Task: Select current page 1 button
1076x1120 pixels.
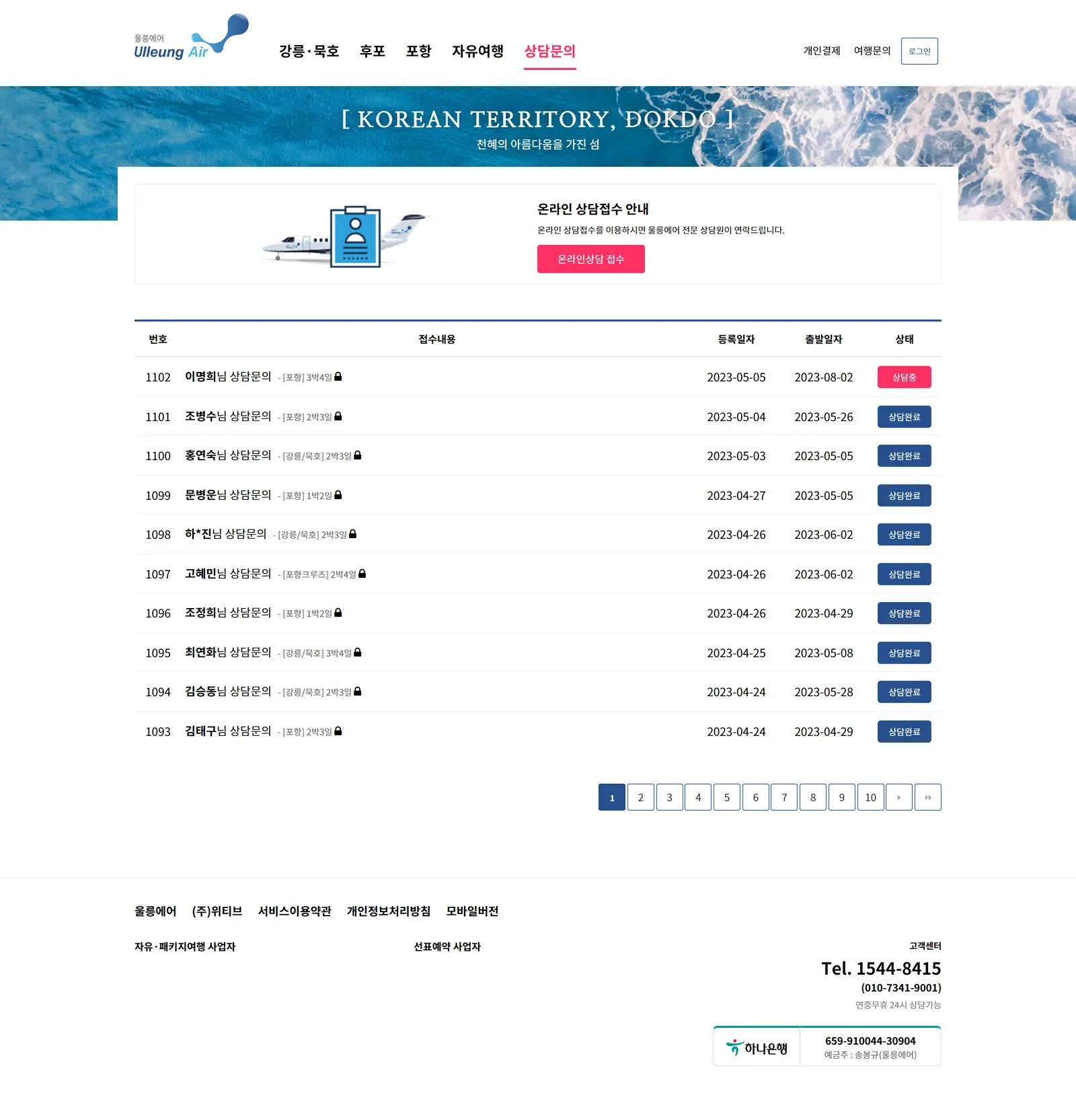Action: coord(612,797)
